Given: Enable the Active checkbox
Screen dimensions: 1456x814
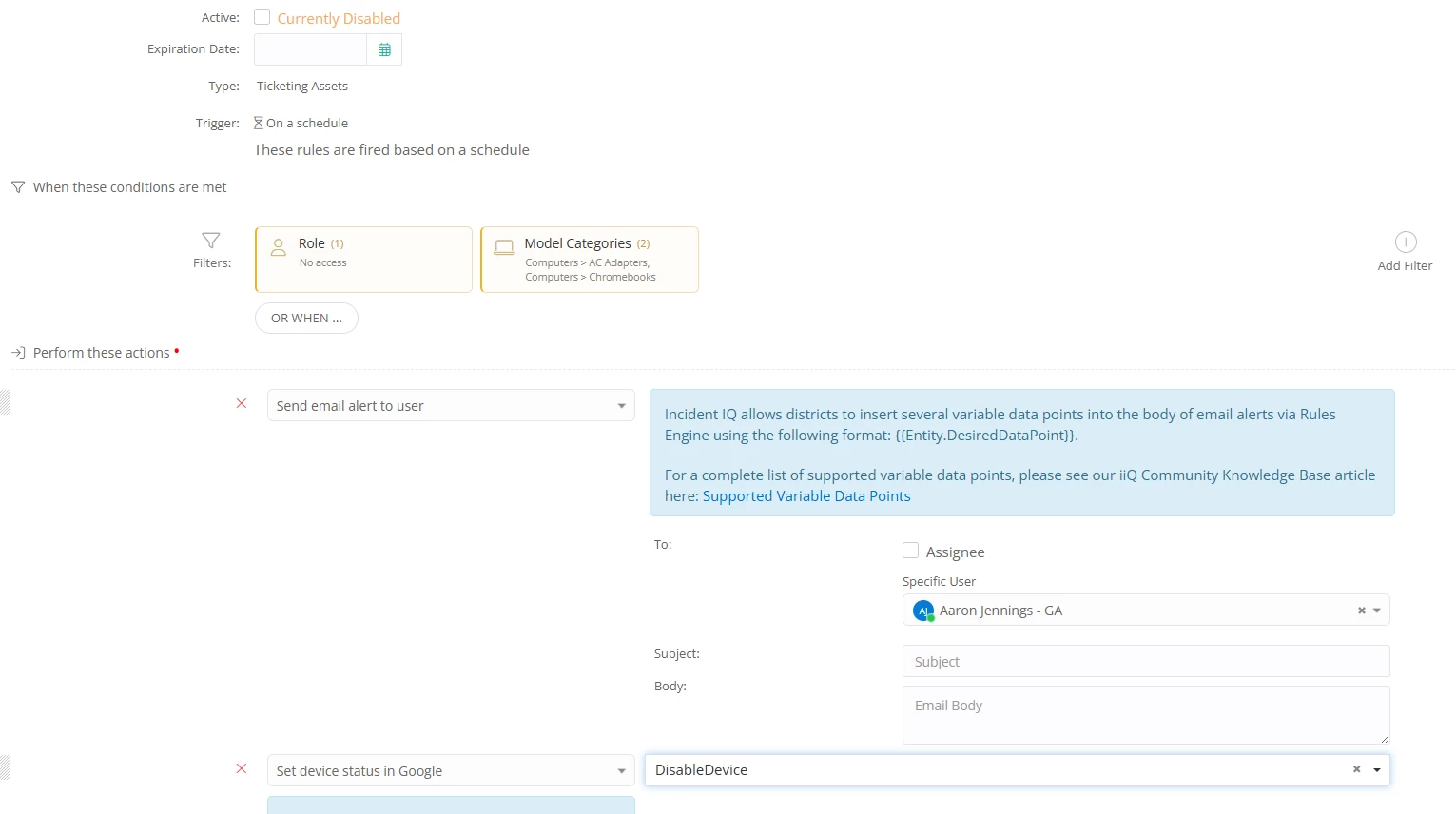Looking at the screenshot, I should 262,17.
